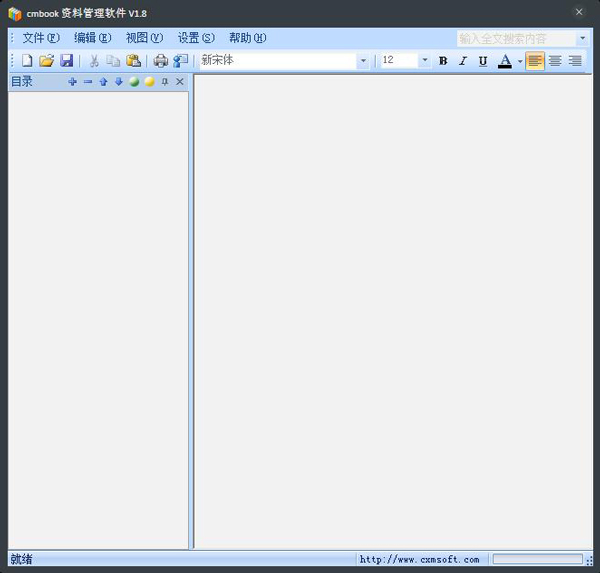Click the cmbook app icon in title bar

tap(15, 14)
